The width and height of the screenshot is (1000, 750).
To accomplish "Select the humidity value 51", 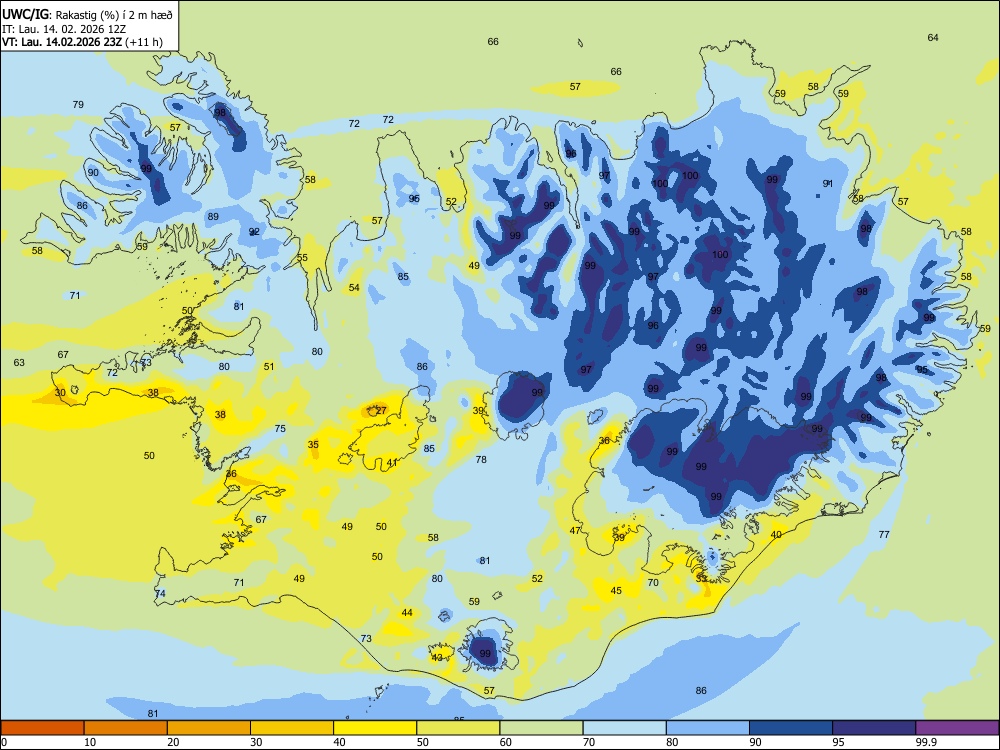I will tap(269, 367).
